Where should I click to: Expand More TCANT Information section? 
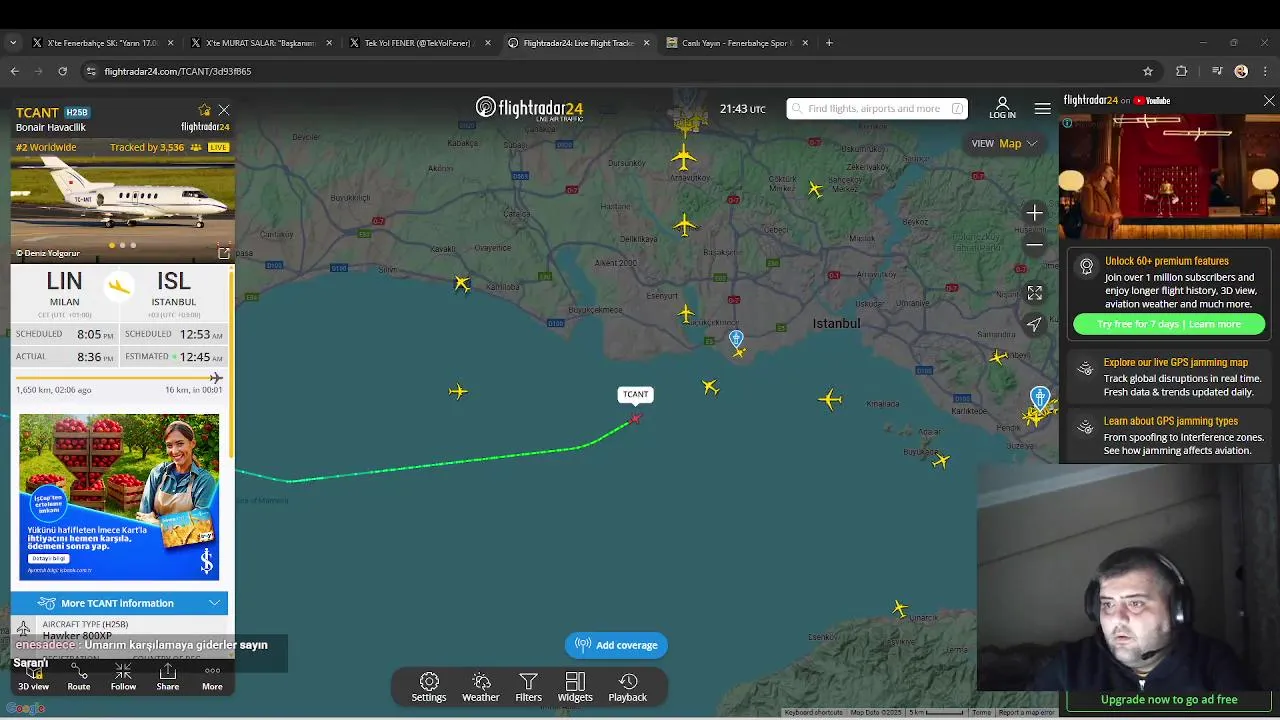click(119, 603)
